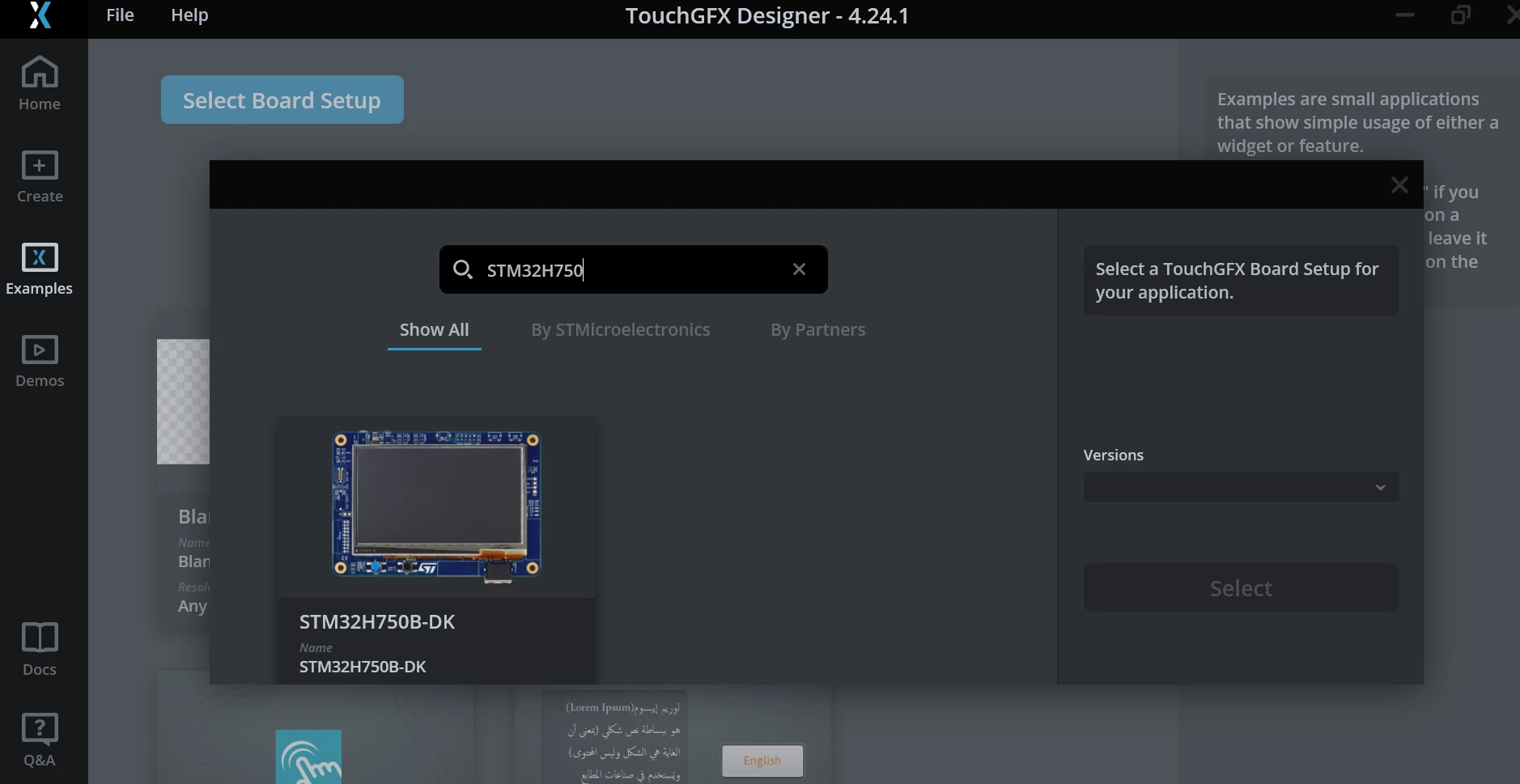Screen dimensions: 1520x784
Task: Minimize the TouchGFX Designer window
Action: (x=1405, y=15)
